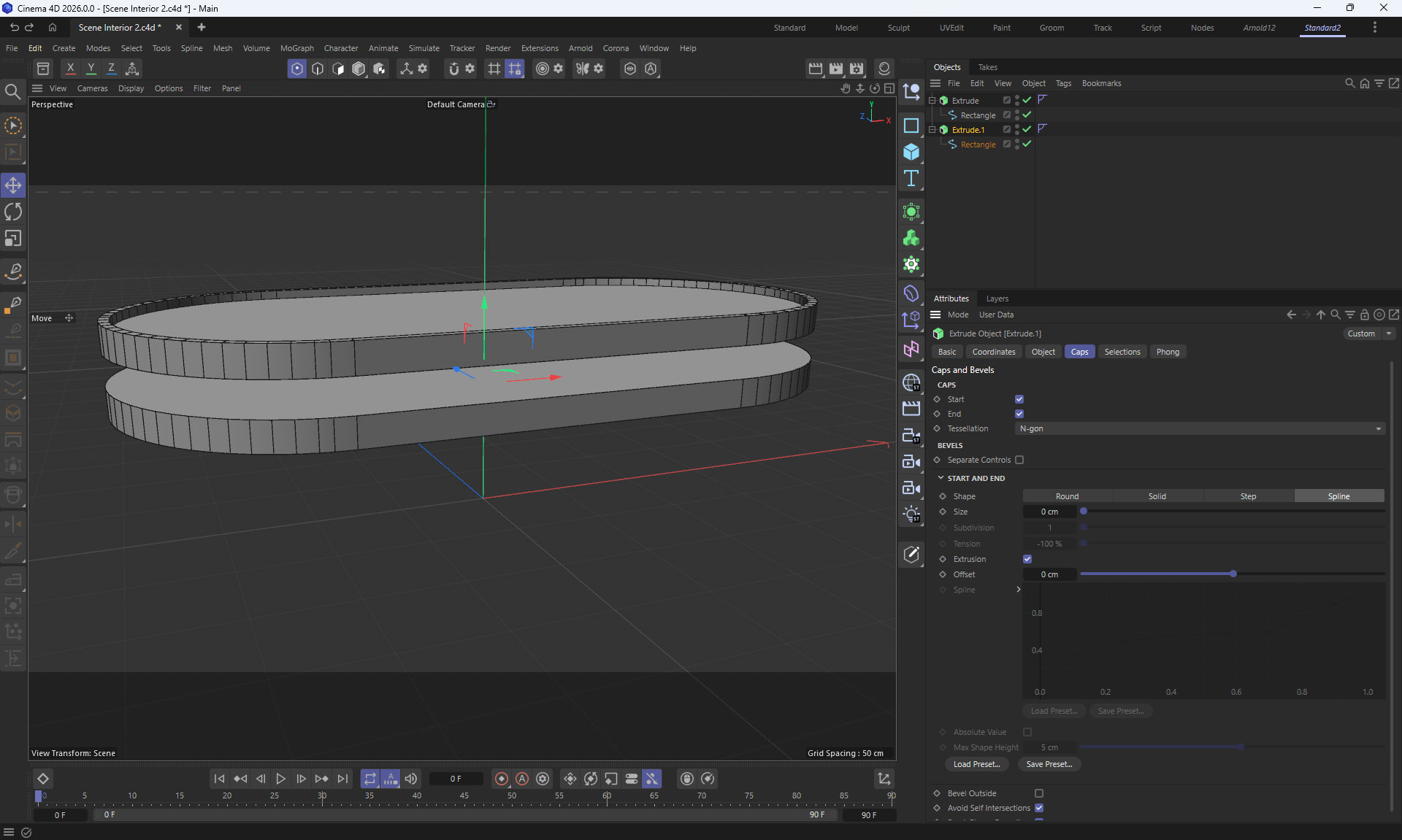Toggle the X axis lock icon

70,69
